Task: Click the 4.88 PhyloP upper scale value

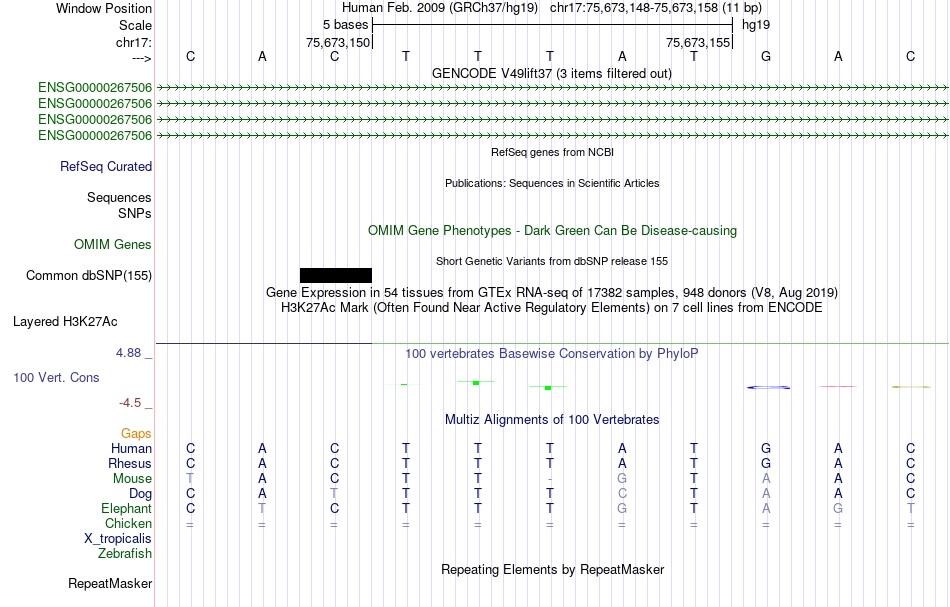Action: click(128, 353)
